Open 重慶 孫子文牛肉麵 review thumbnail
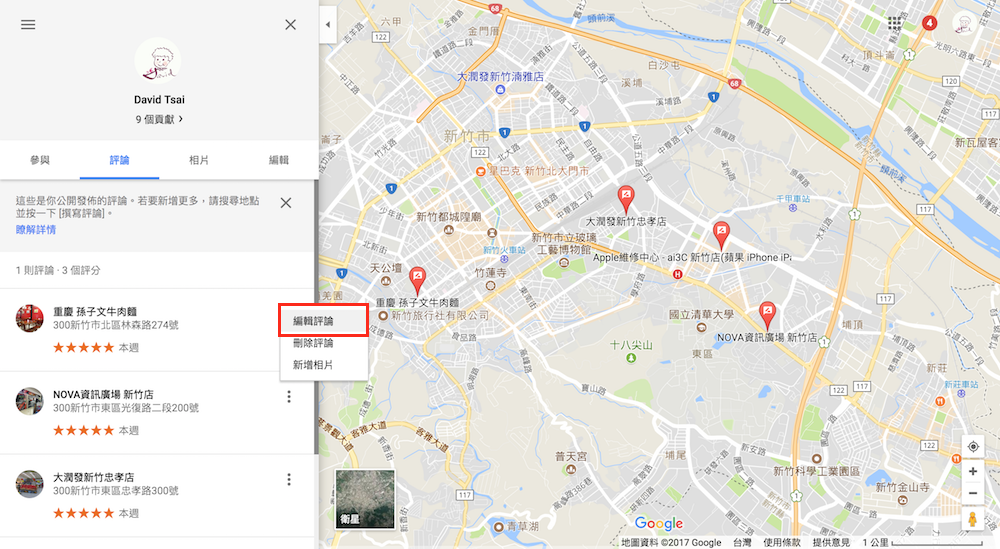The image size is (1000, 549). [29, 318]
